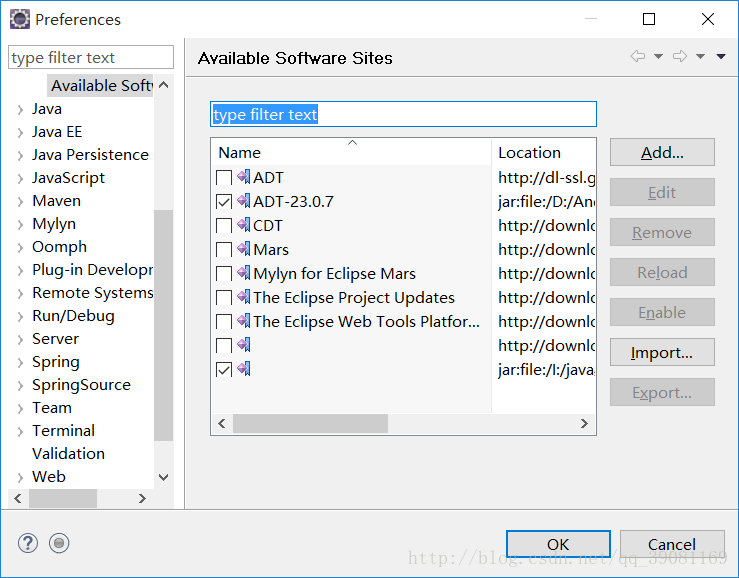Select the Plug-in Development tree item
This screenshot has height=578, width=739.
coord(92,270)
